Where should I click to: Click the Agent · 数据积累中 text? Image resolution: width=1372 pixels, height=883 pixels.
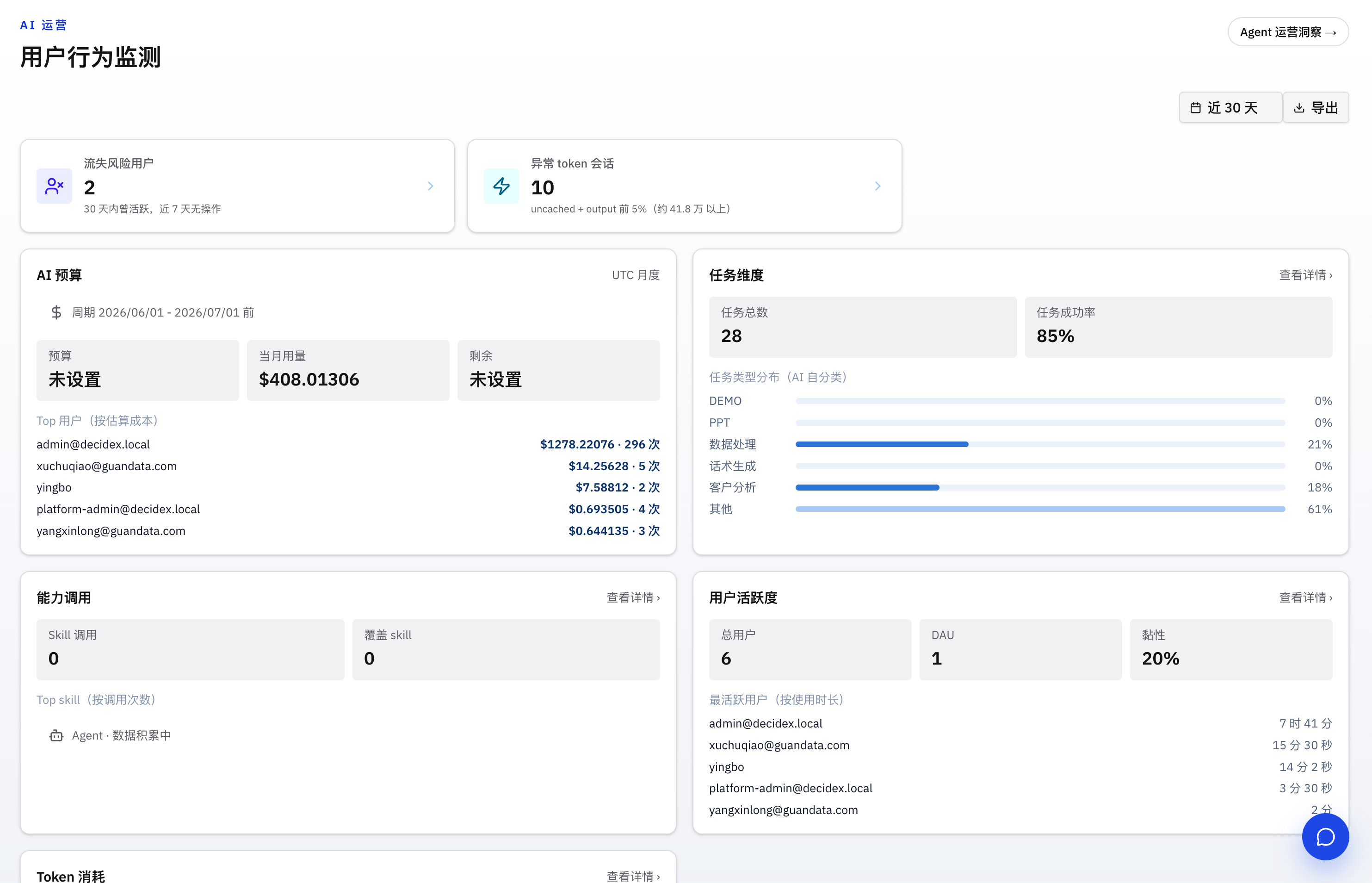[x=122, y=736]
